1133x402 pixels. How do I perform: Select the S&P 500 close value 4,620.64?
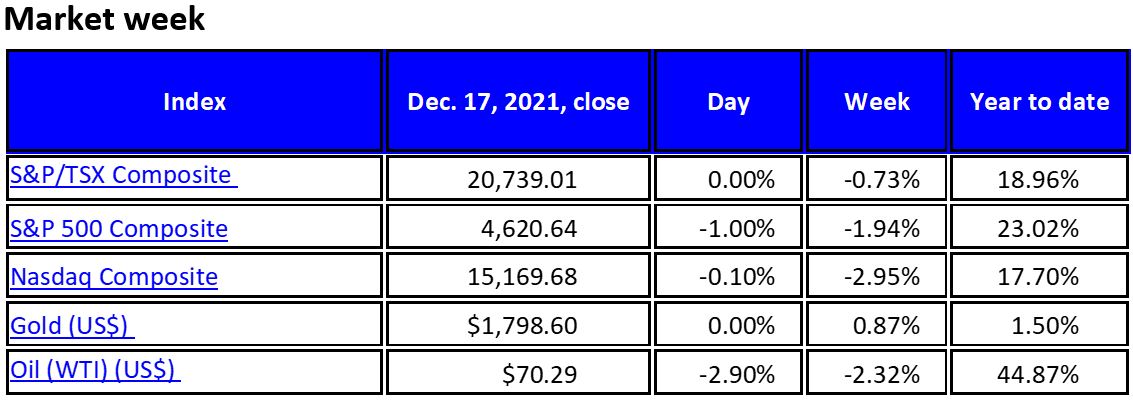(529, 229)
